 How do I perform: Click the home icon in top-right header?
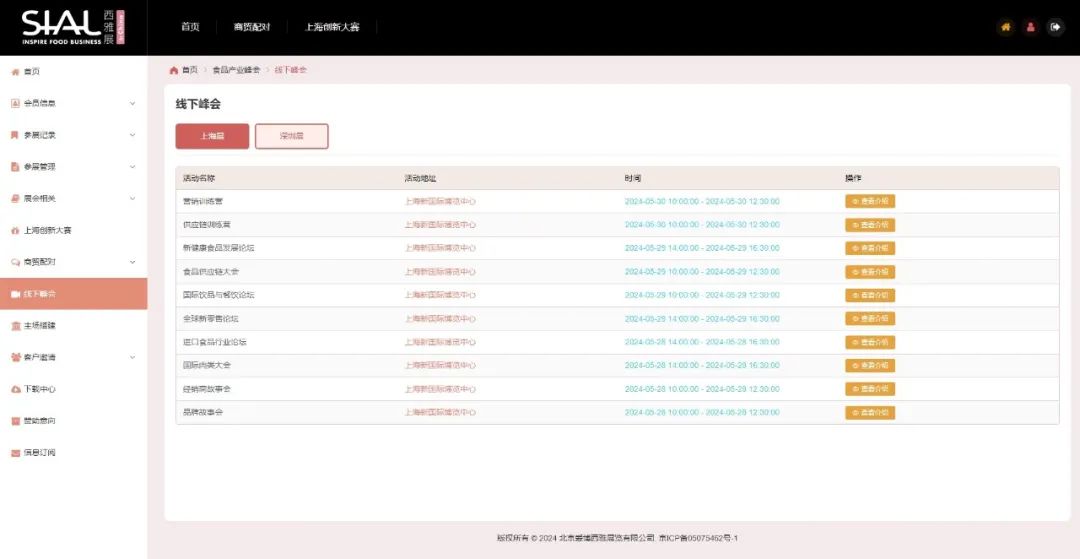point(1006,27)
